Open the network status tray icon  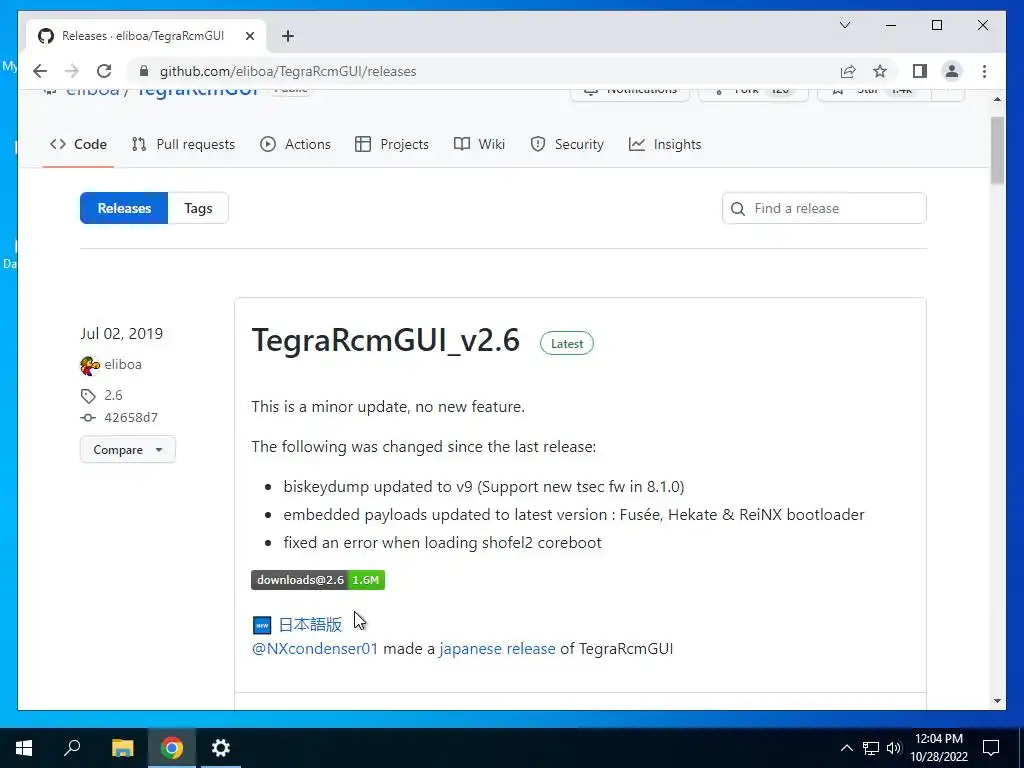(x=871, y=748)
